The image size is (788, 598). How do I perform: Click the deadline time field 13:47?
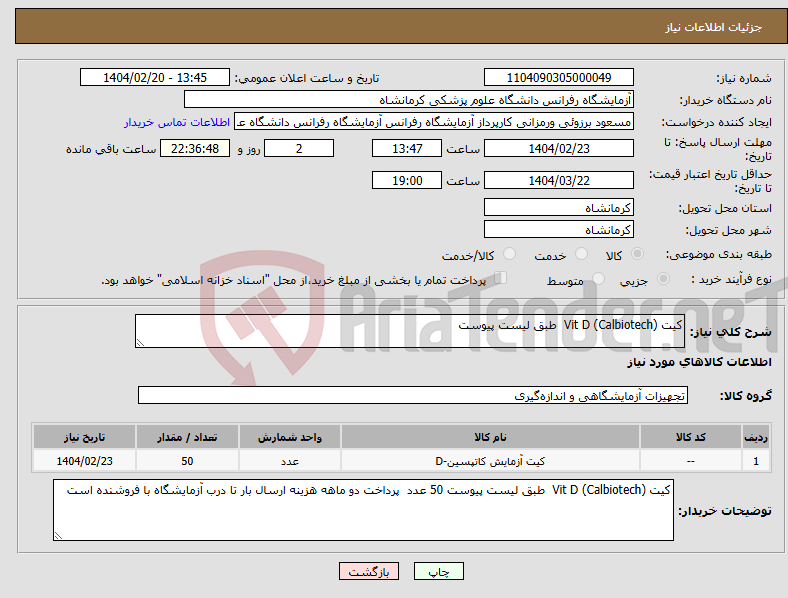[407, 148]
